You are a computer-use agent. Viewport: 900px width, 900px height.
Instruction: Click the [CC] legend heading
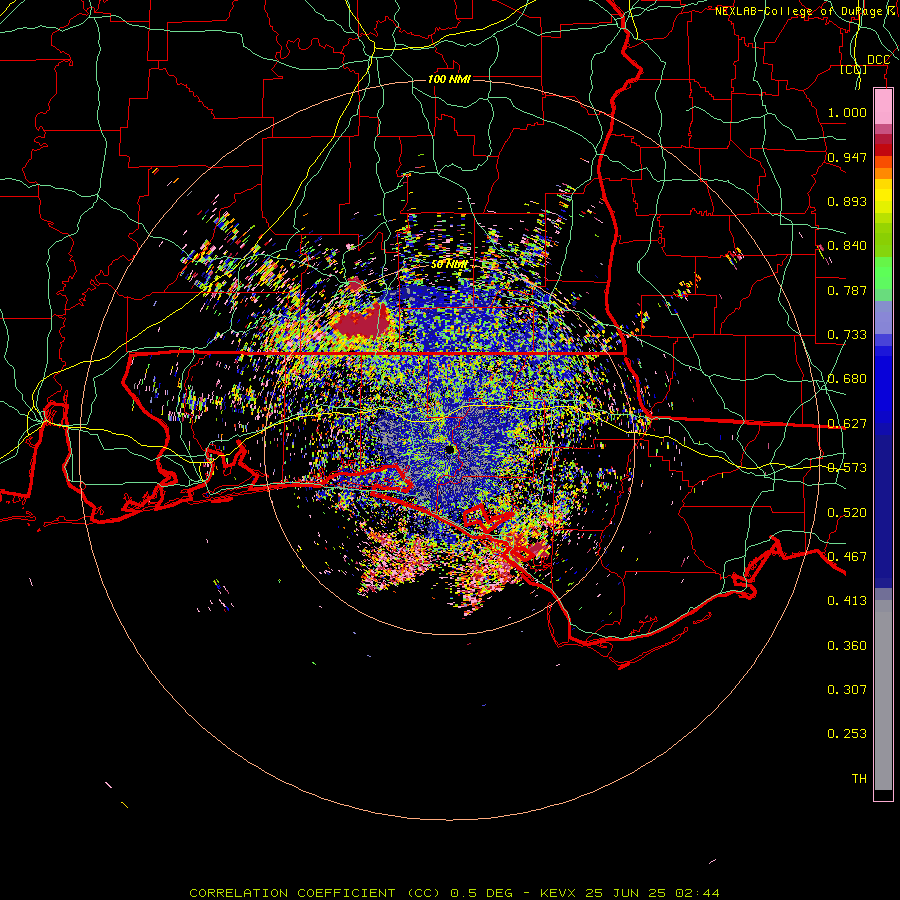(854, 69)
